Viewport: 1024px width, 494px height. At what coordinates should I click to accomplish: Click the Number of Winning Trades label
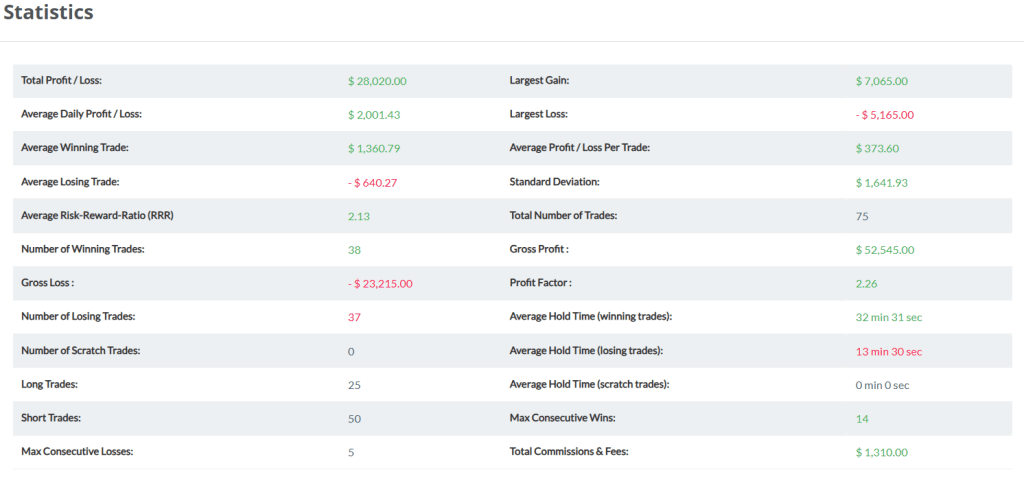point(83,249)
